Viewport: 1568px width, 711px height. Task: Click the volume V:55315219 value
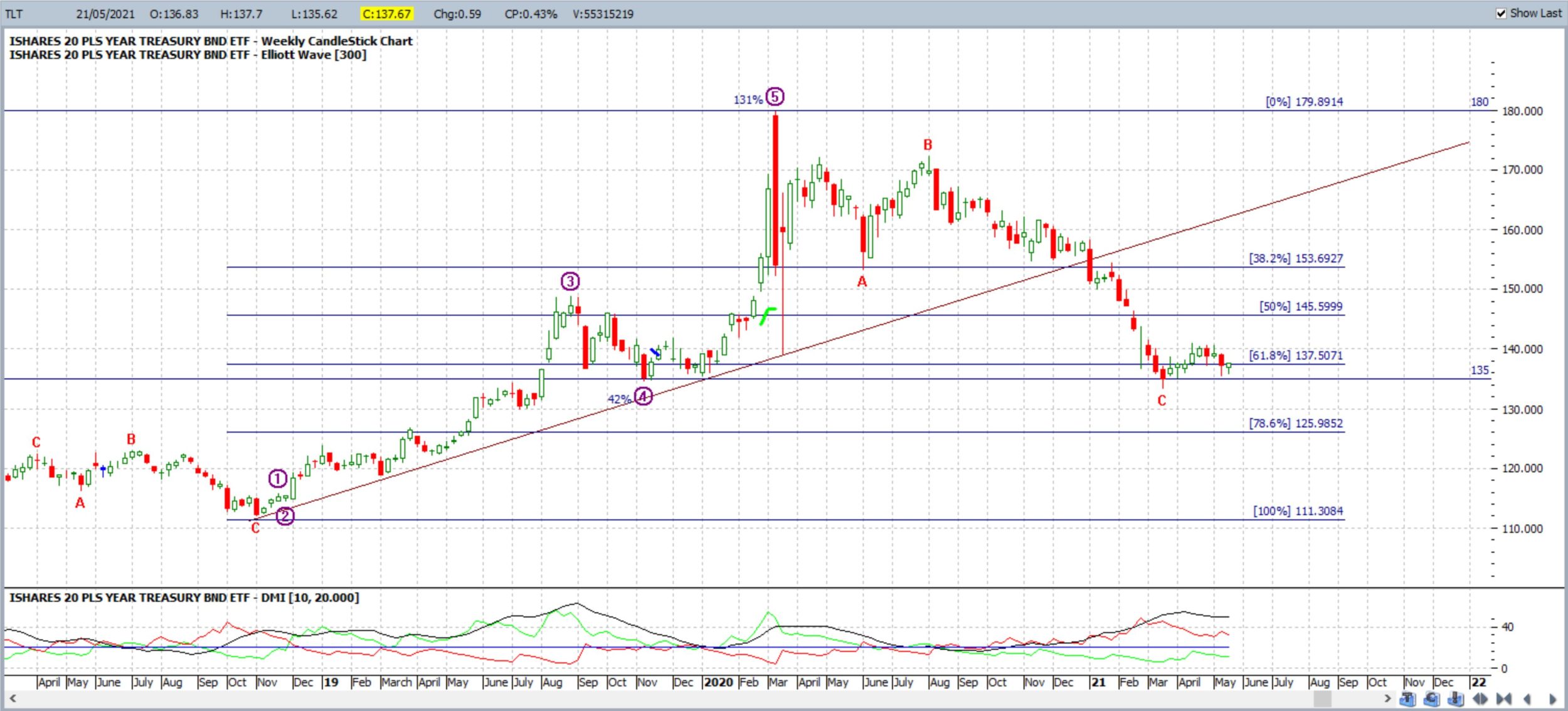point(603,14)
